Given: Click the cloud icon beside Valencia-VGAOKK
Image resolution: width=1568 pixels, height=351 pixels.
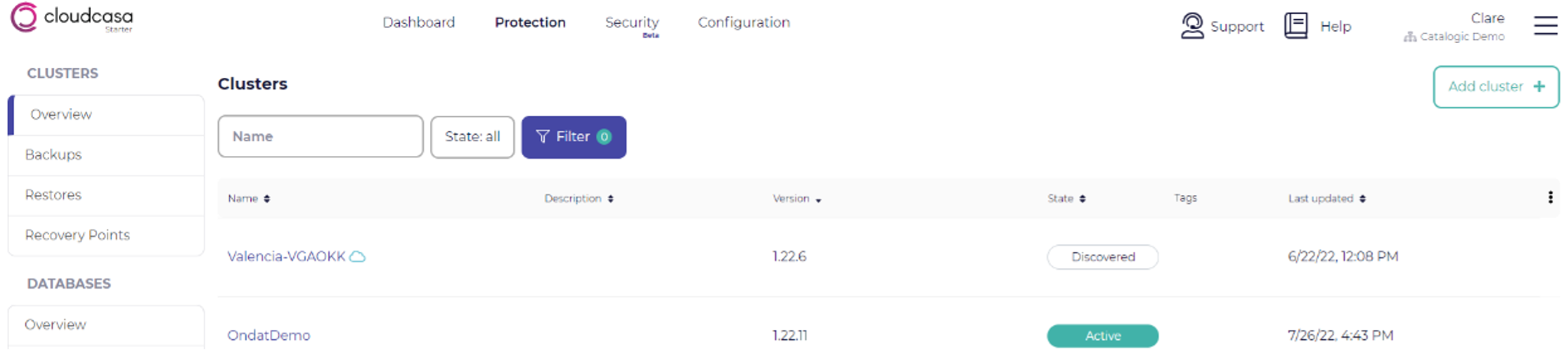Looking at the screenshot, I should (x=357, y=257).
